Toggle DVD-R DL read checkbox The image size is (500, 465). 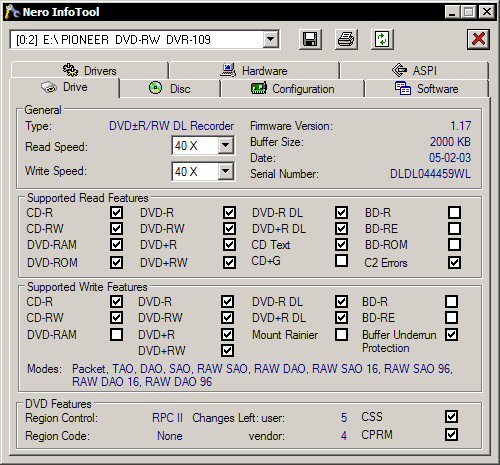point(341,212)
